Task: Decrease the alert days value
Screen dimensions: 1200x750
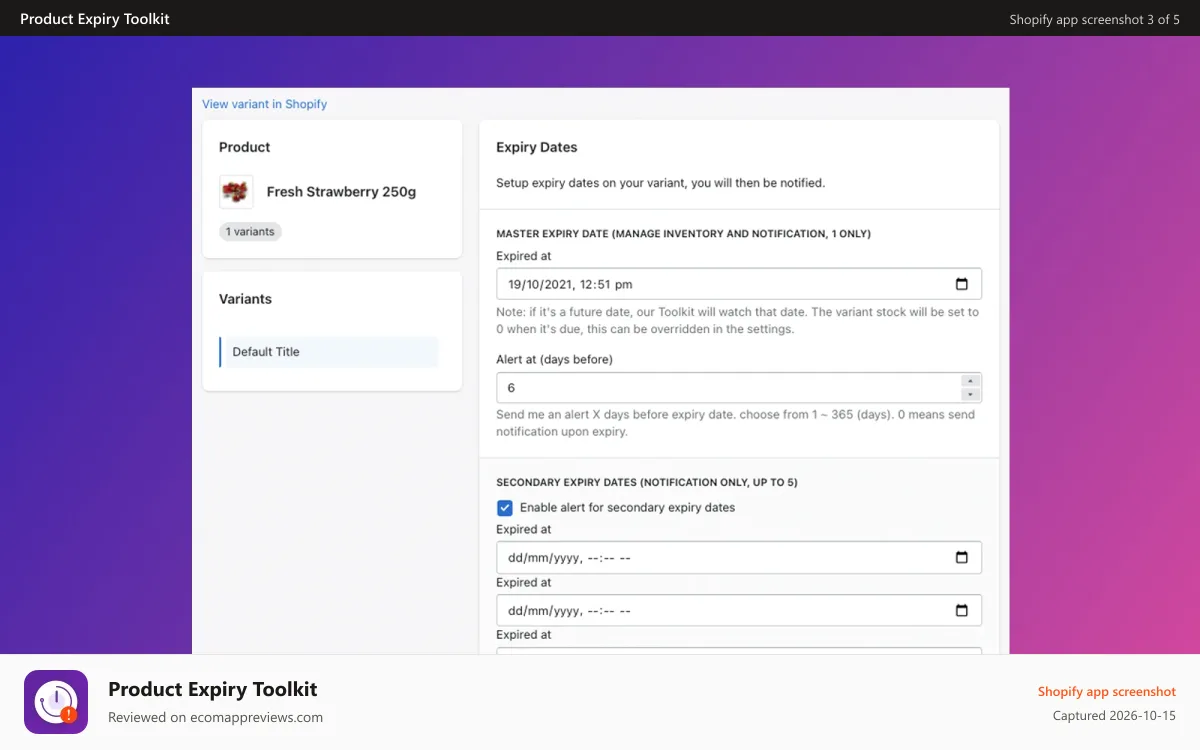Action: tap(970, 395)
